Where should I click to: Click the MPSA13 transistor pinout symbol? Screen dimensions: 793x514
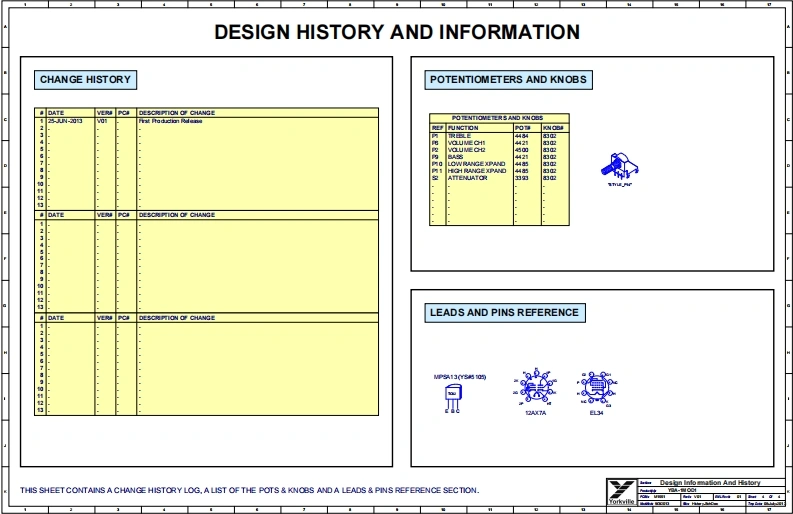[451, 394]
